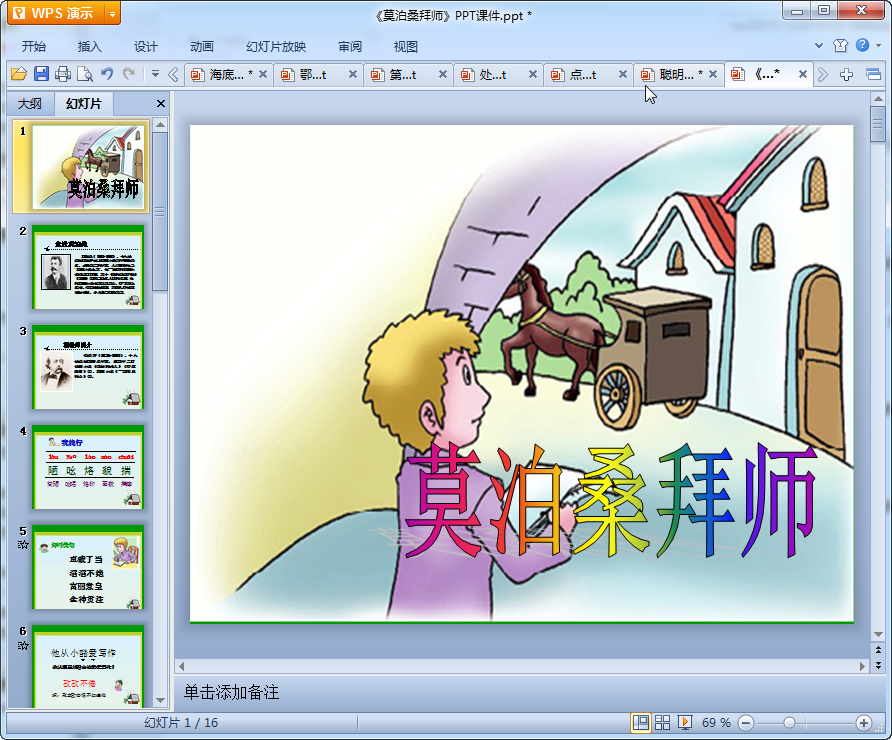
Task: Switch to Slide Sorter view icon
Action: pyautogui.click(x=663, y=722)
